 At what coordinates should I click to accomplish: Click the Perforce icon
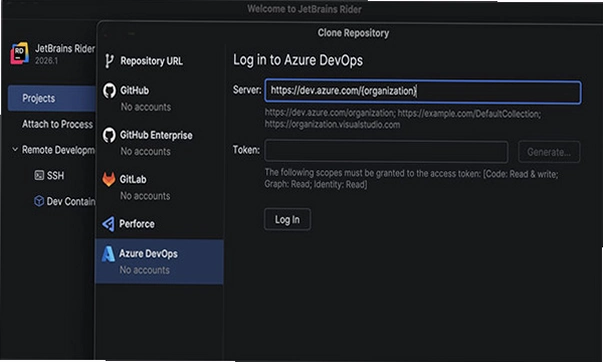click(109, 224)
